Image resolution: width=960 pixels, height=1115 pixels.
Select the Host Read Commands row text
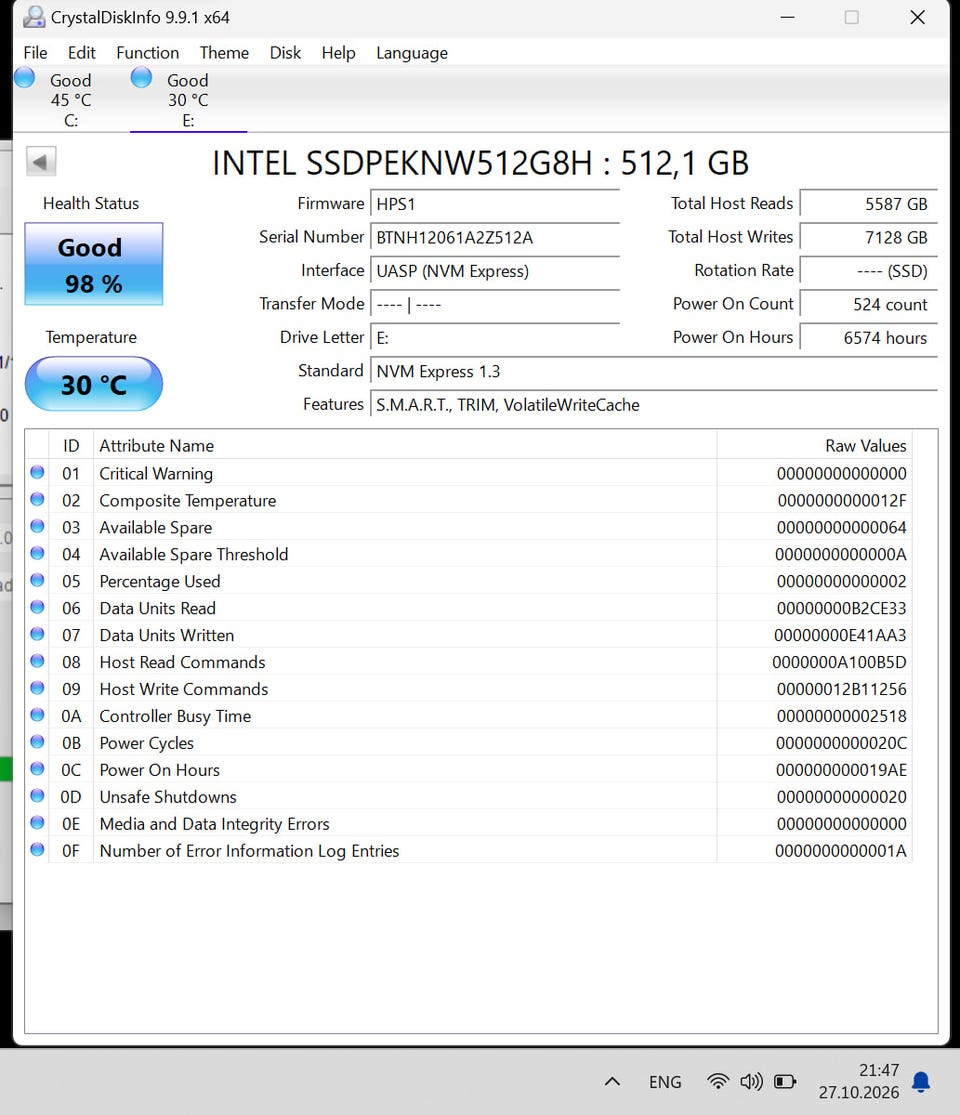pos(182,662)
